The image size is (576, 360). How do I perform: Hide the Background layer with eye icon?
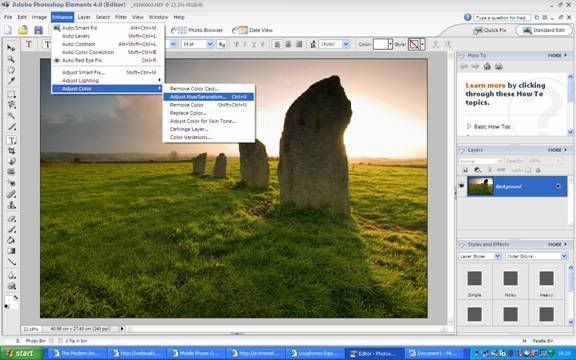461,186
